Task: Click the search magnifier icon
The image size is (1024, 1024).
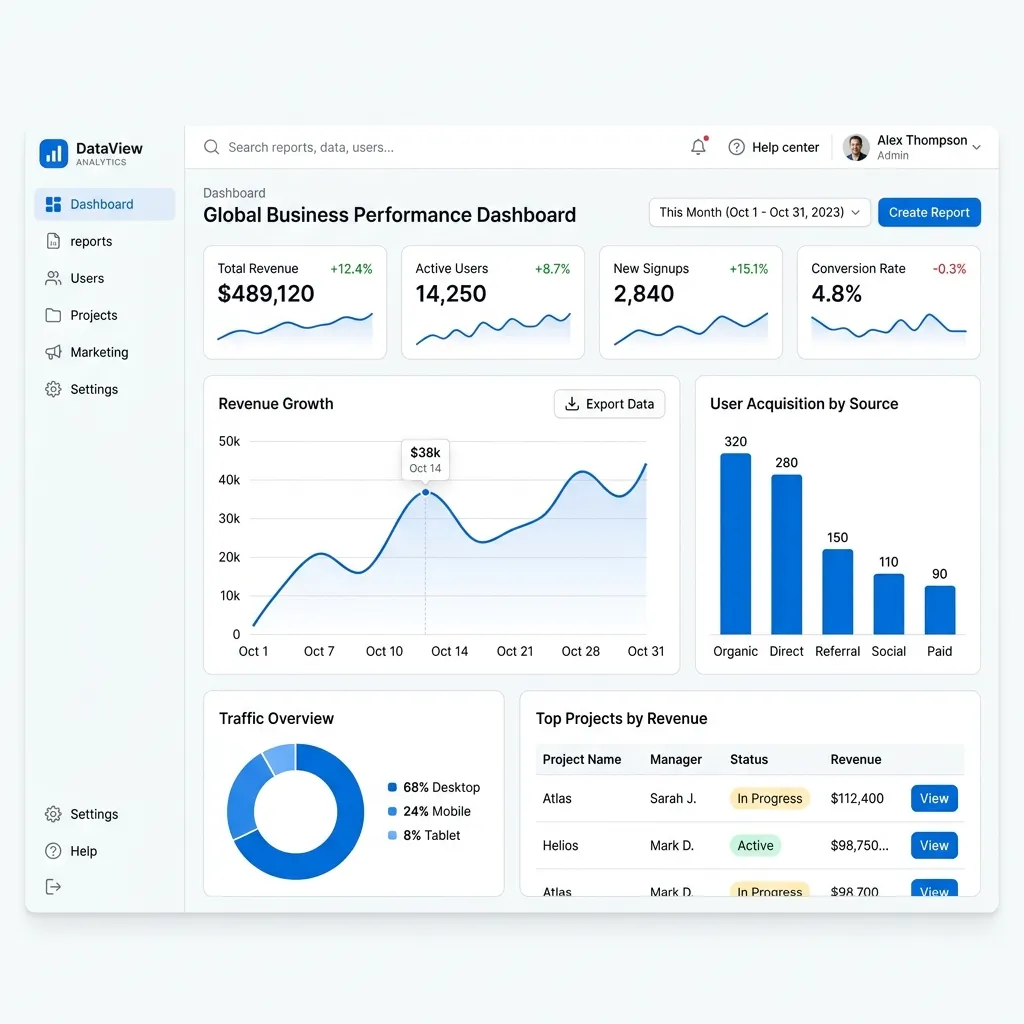Action: pos(212,147)
